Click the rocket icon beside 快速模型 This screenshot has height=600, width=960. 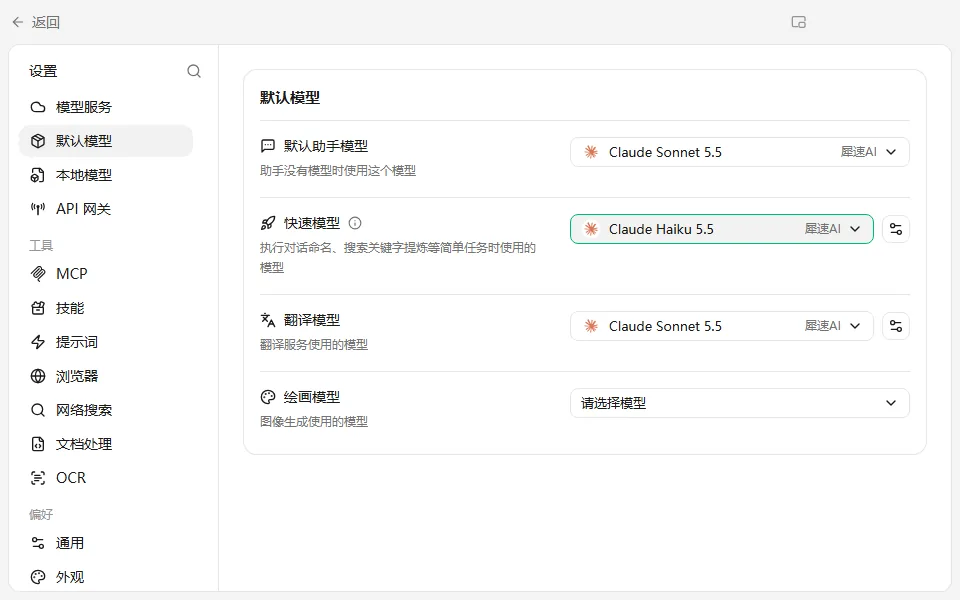(x=268, y=223)
